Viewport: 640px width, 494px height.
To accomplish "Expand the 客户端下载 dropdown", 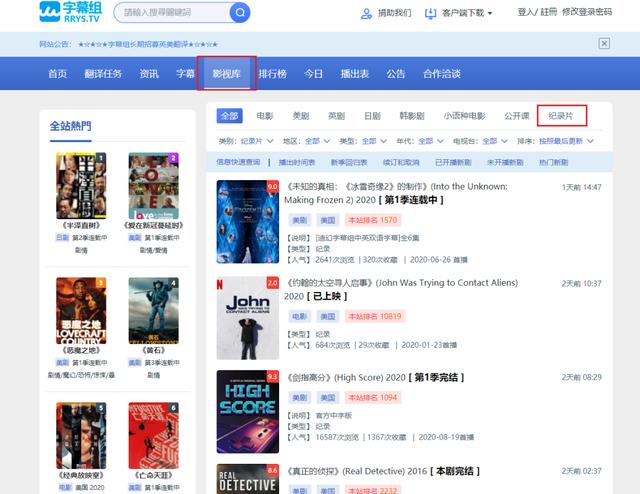I will tap(467, 13).
